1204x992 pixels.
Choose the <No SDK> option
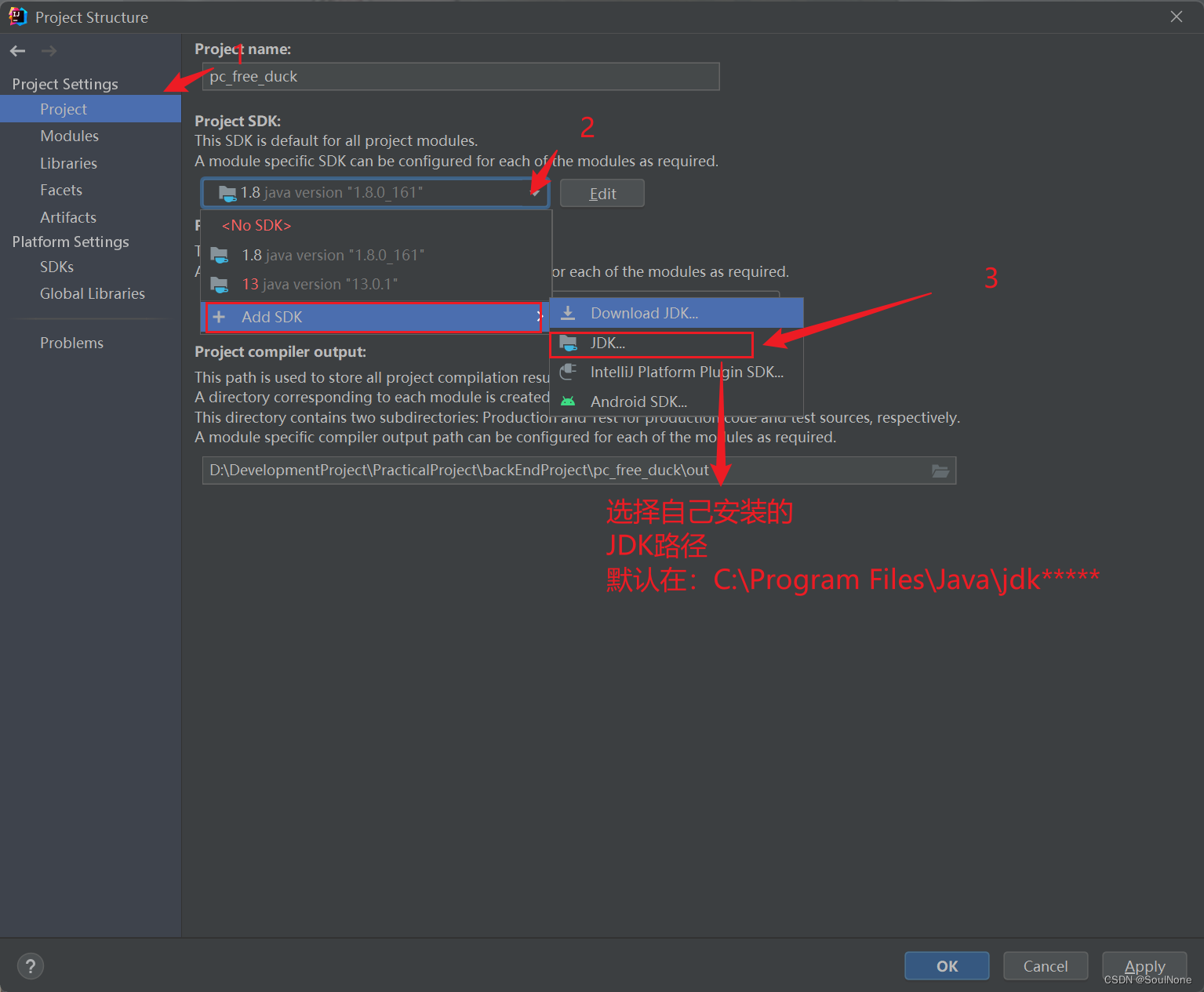click(376, 225)
